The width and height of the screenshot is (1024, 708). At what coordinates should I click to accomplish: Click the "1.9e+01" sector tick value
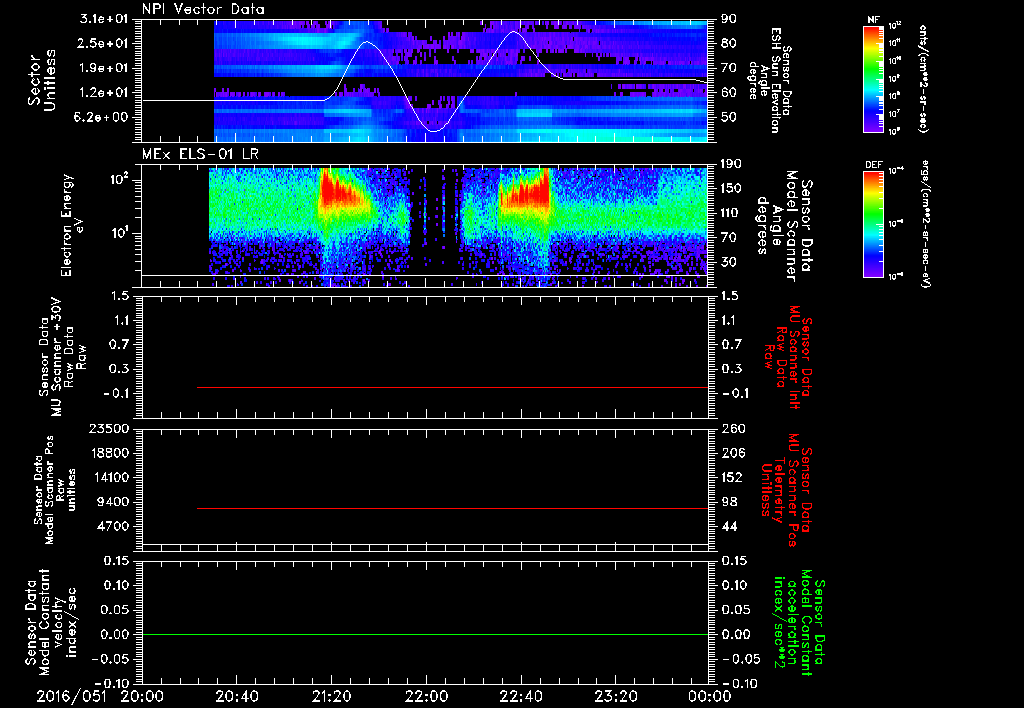pos(104,68)
